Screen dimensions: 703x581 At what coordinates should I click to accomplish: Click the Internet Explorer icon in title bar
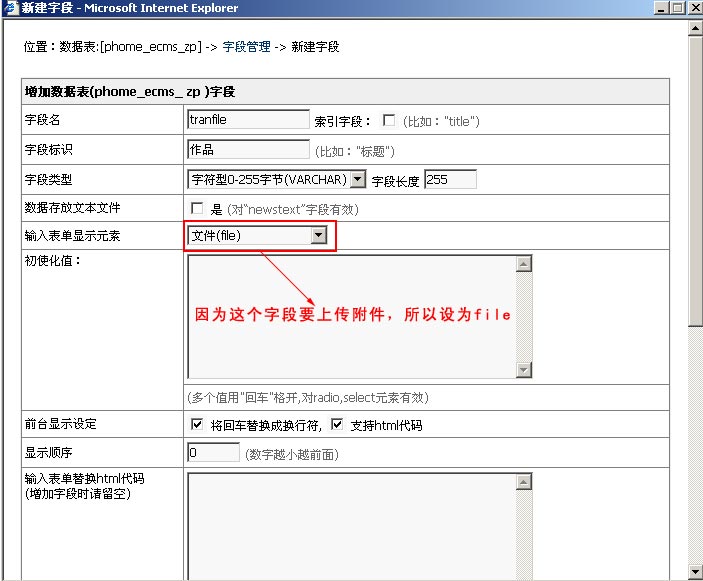pos(10,8)
